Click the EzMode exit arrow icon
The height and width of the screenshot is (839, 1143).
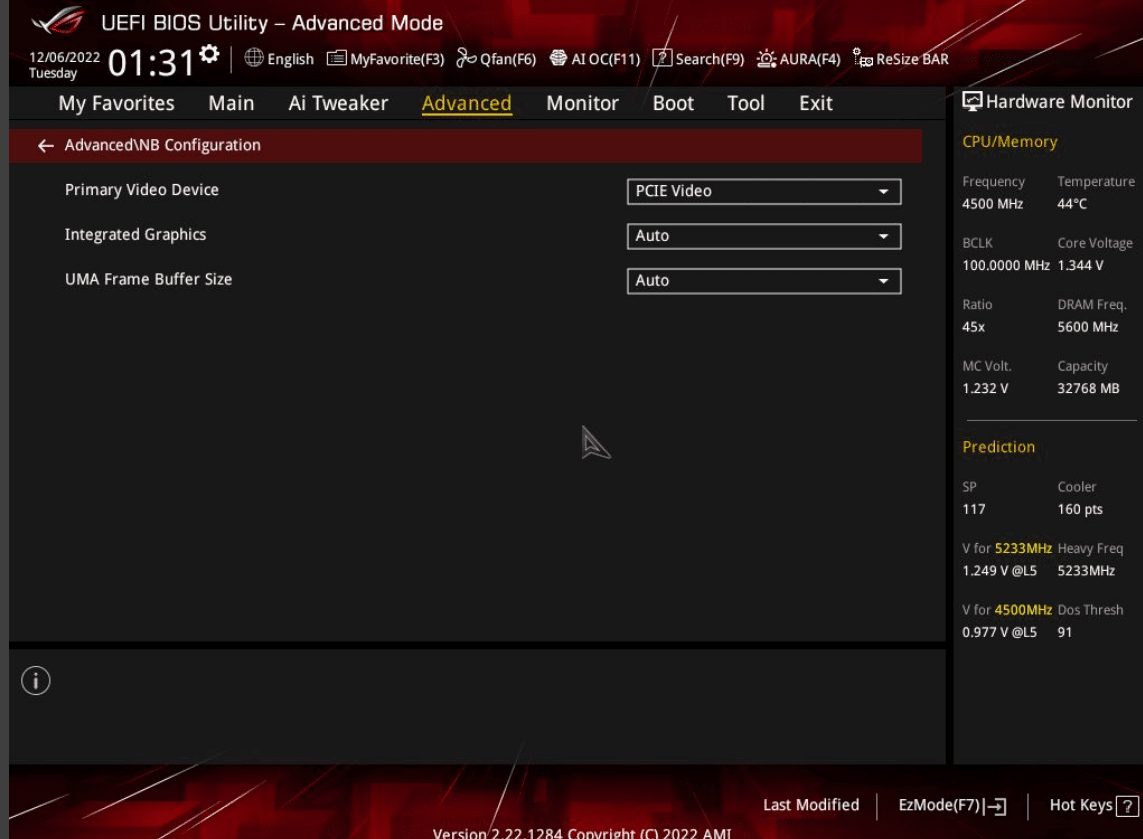tap(996, 806)
